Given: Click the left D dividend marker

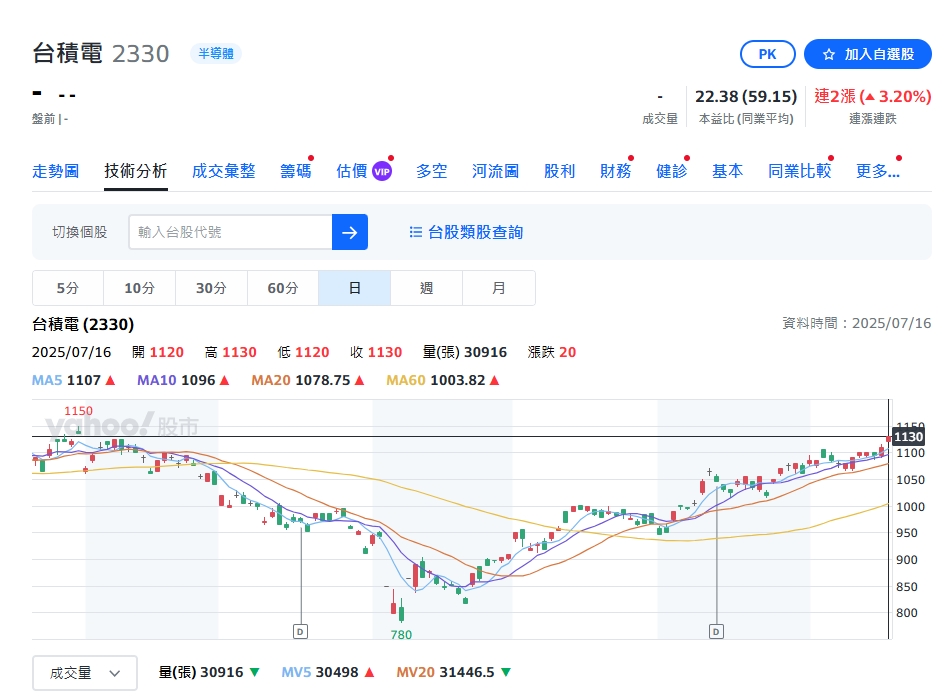Looking at the screenshot, I should coord(300,632).
